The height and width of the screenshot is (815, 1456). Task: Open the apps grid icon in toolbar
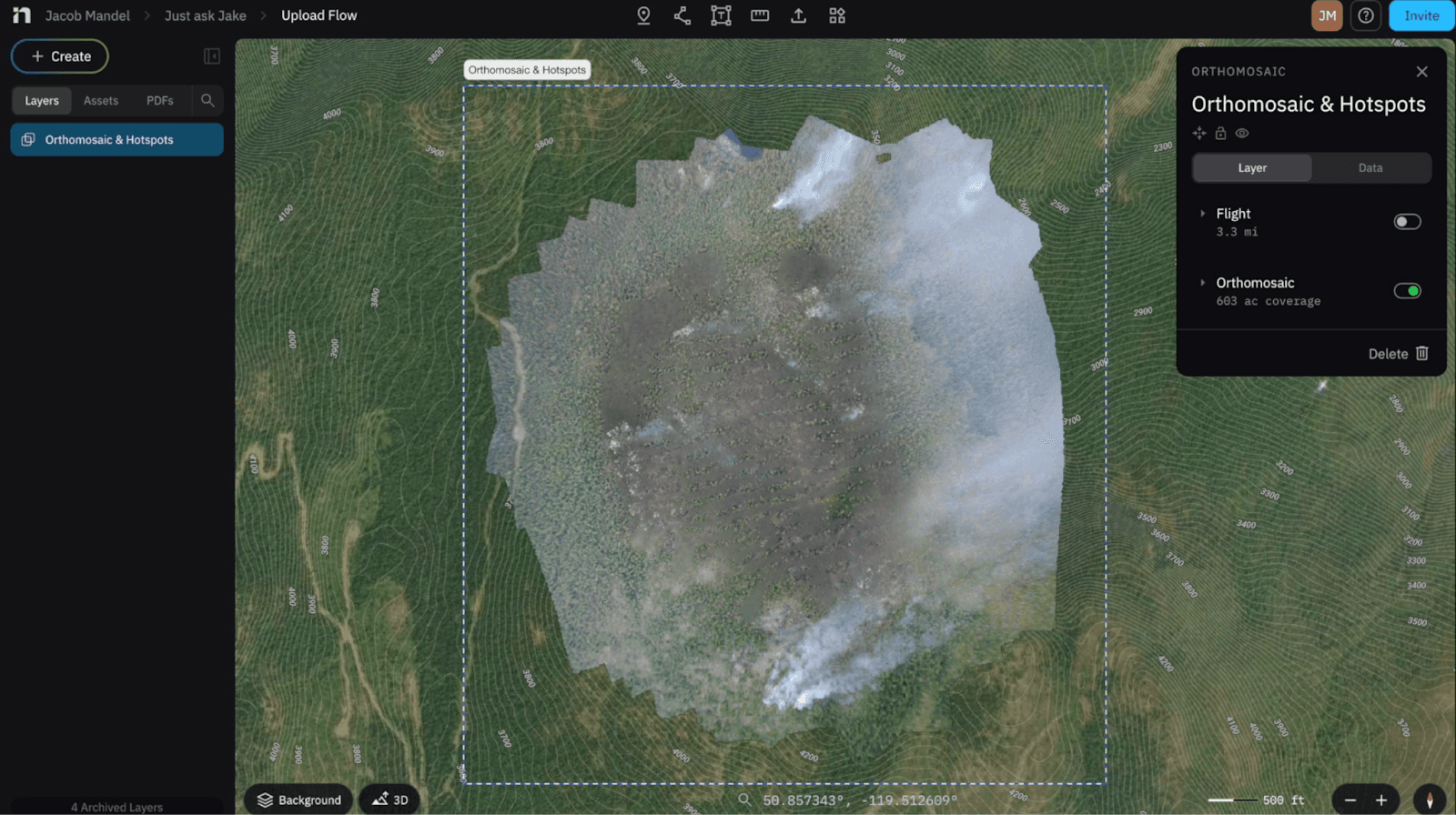point(837,15)
